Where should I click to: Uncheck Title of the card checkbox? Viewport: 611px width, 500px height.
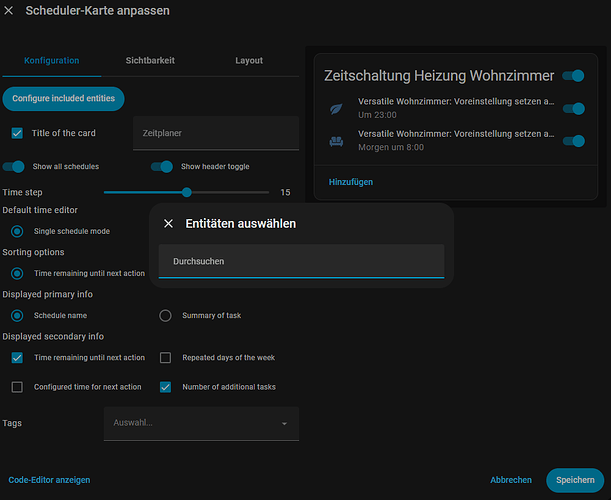(x=17, y=133)
